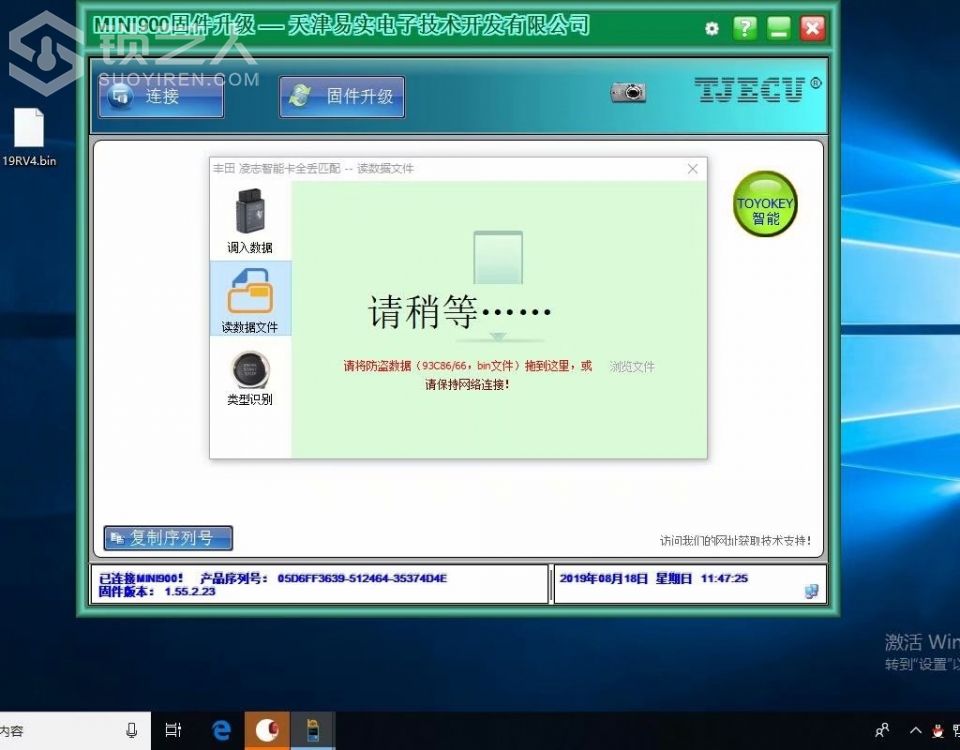The width and height of the screenshot is (960, 750).
Task: Open the settings gear in title bar
Action: (711, 29)
